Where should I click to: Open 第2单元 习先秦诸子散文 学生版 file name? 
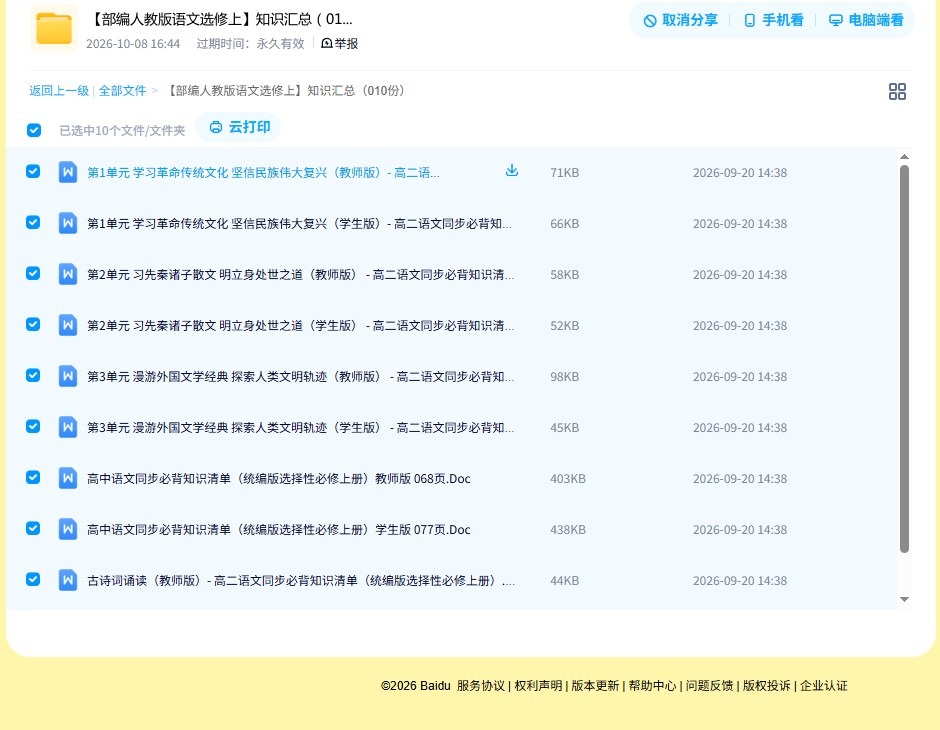pos(300,325)
